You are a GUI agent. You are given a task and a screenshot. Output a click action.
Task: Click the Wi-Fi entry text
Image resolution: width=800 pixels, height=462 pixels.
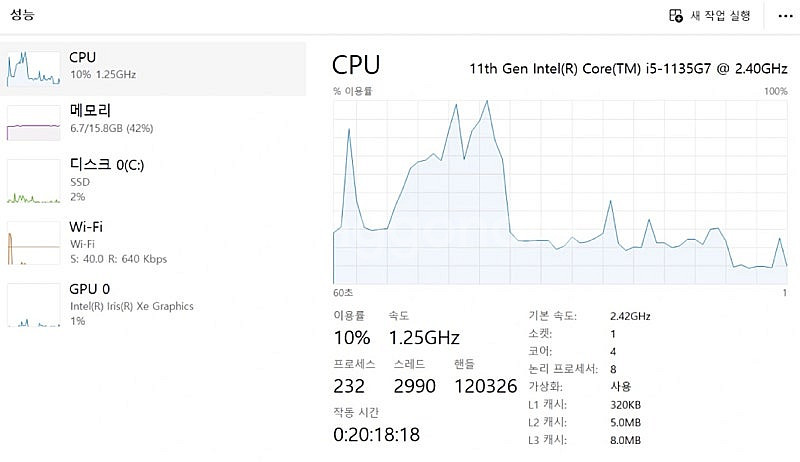(86, 226)
